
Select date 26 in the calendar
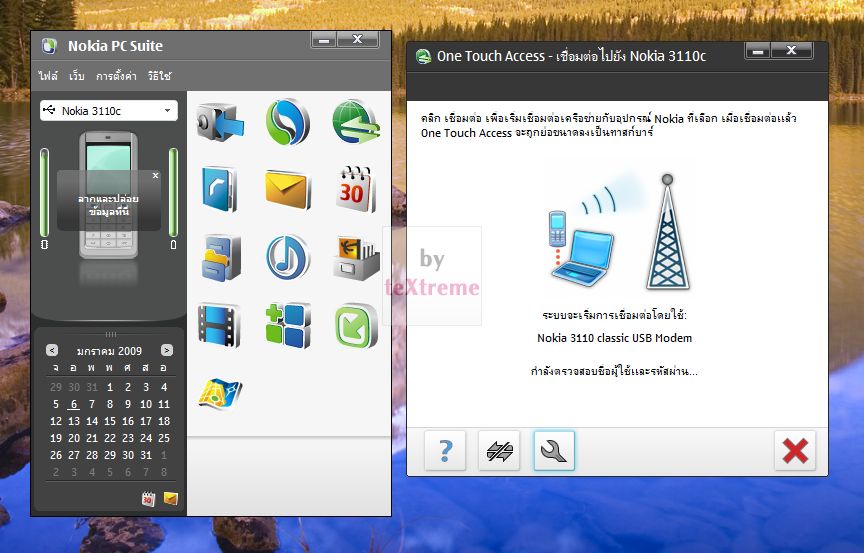point(56,456)
